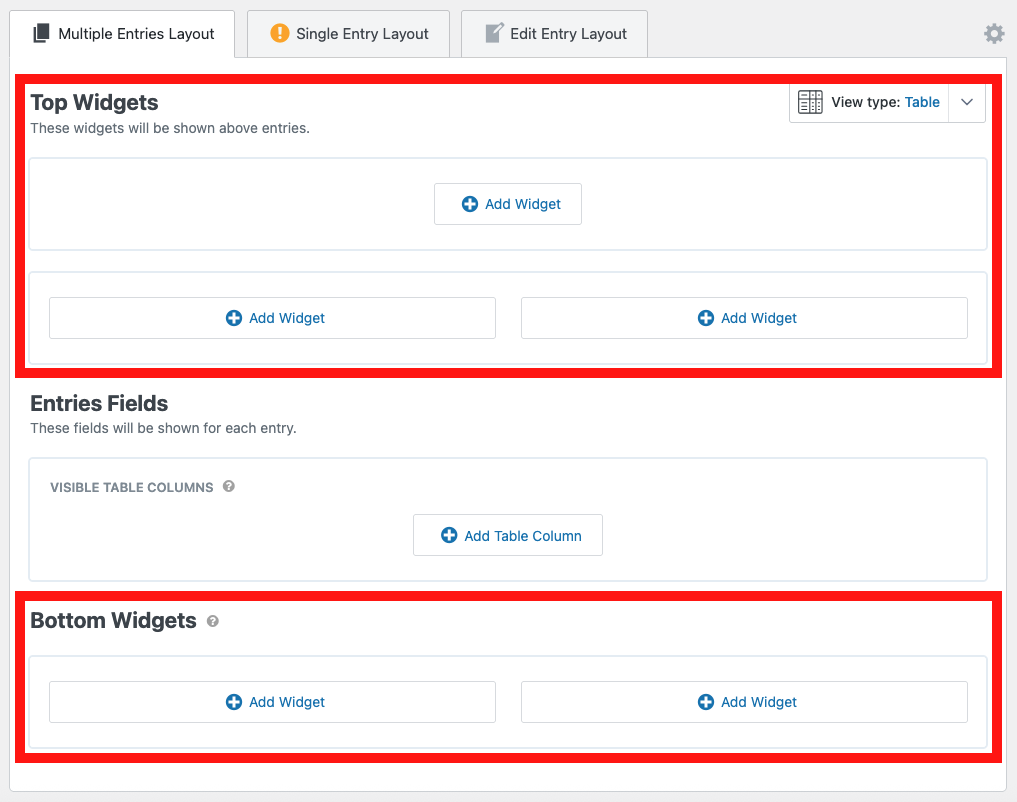This screenshot has width=1017, height=802.
Task: Click the help icon beside Bottom Widgets heading
Action: (x=211, y=621)
